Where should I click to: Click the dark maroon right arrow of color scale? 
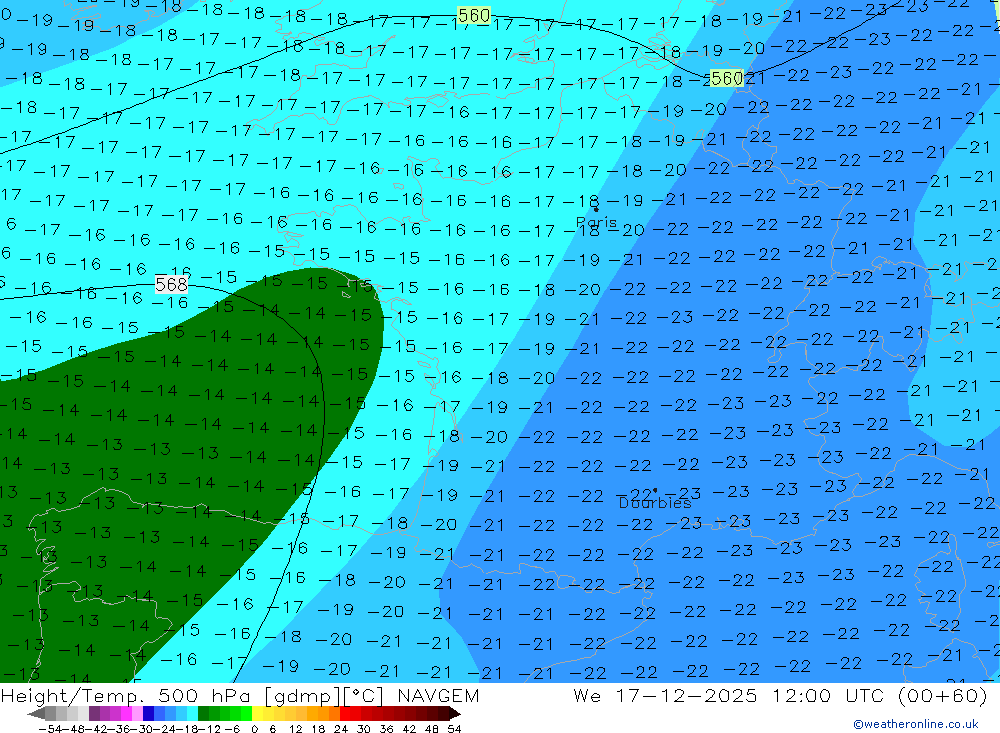tap(454, 714)
